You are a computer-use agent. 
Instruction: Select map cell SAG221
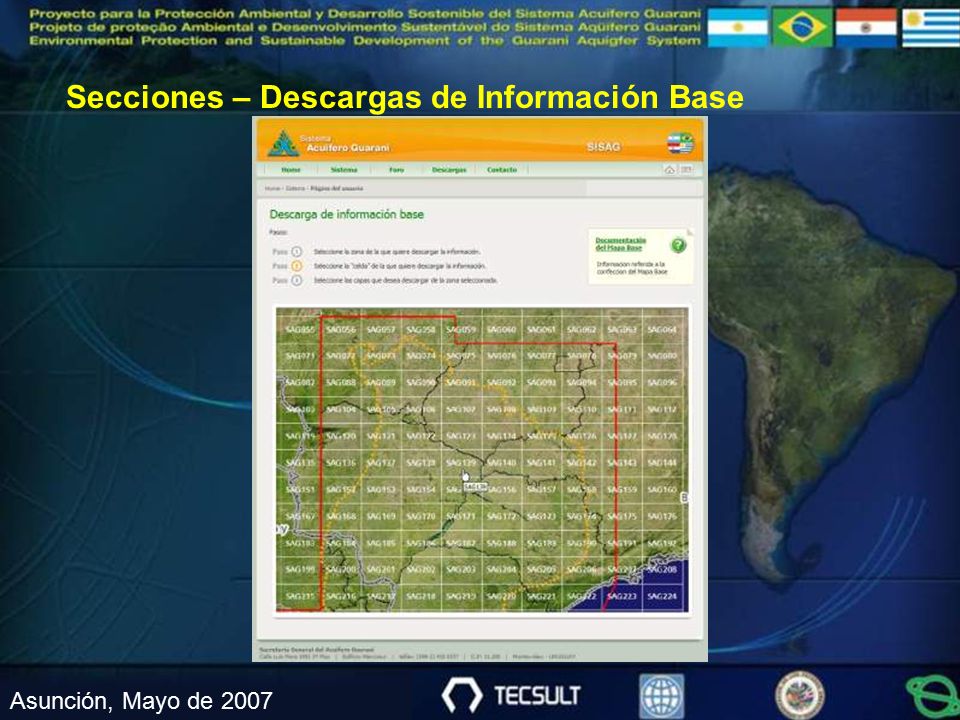pos(542,596)
